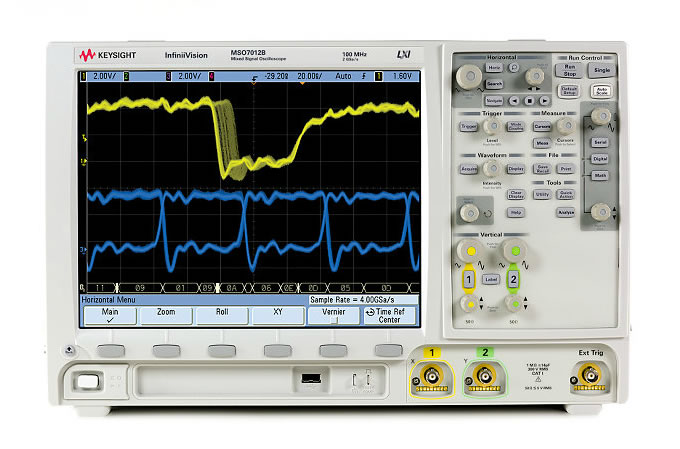Open the Acquire waveform menu
Viewport: 680px width, 449px height.
pos(468,169)
